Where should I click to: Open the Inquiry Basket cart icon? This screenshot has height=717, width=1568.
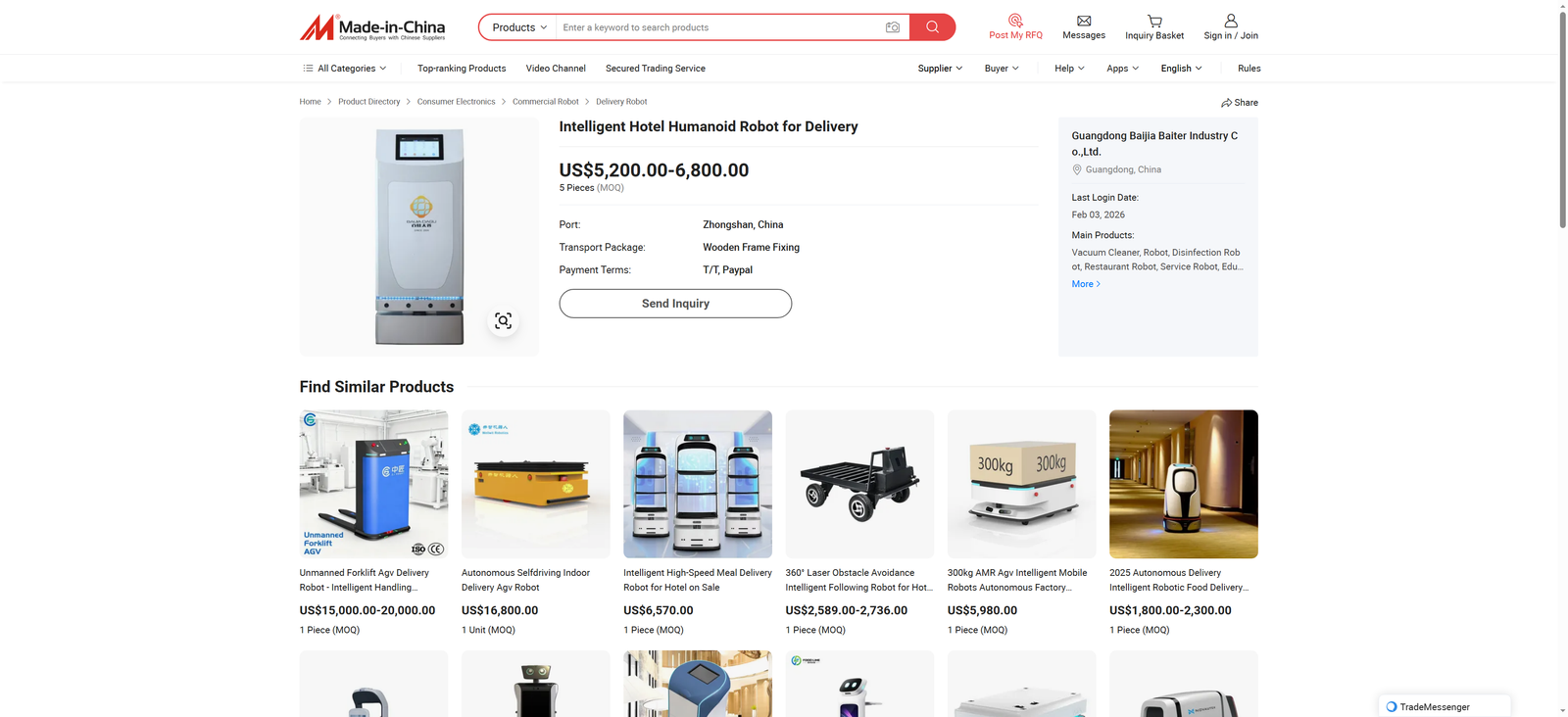(x=1154, y=21)
